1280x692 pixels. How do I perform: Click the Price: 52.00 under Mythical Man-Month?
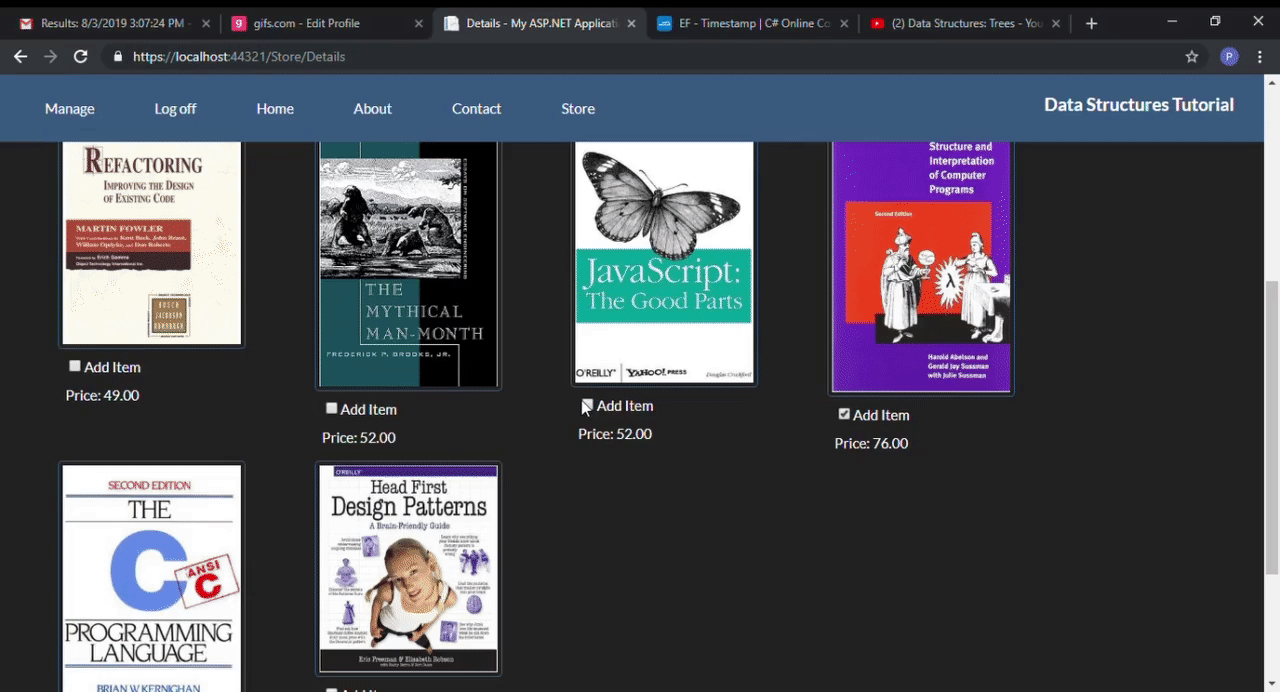(359, 437)
